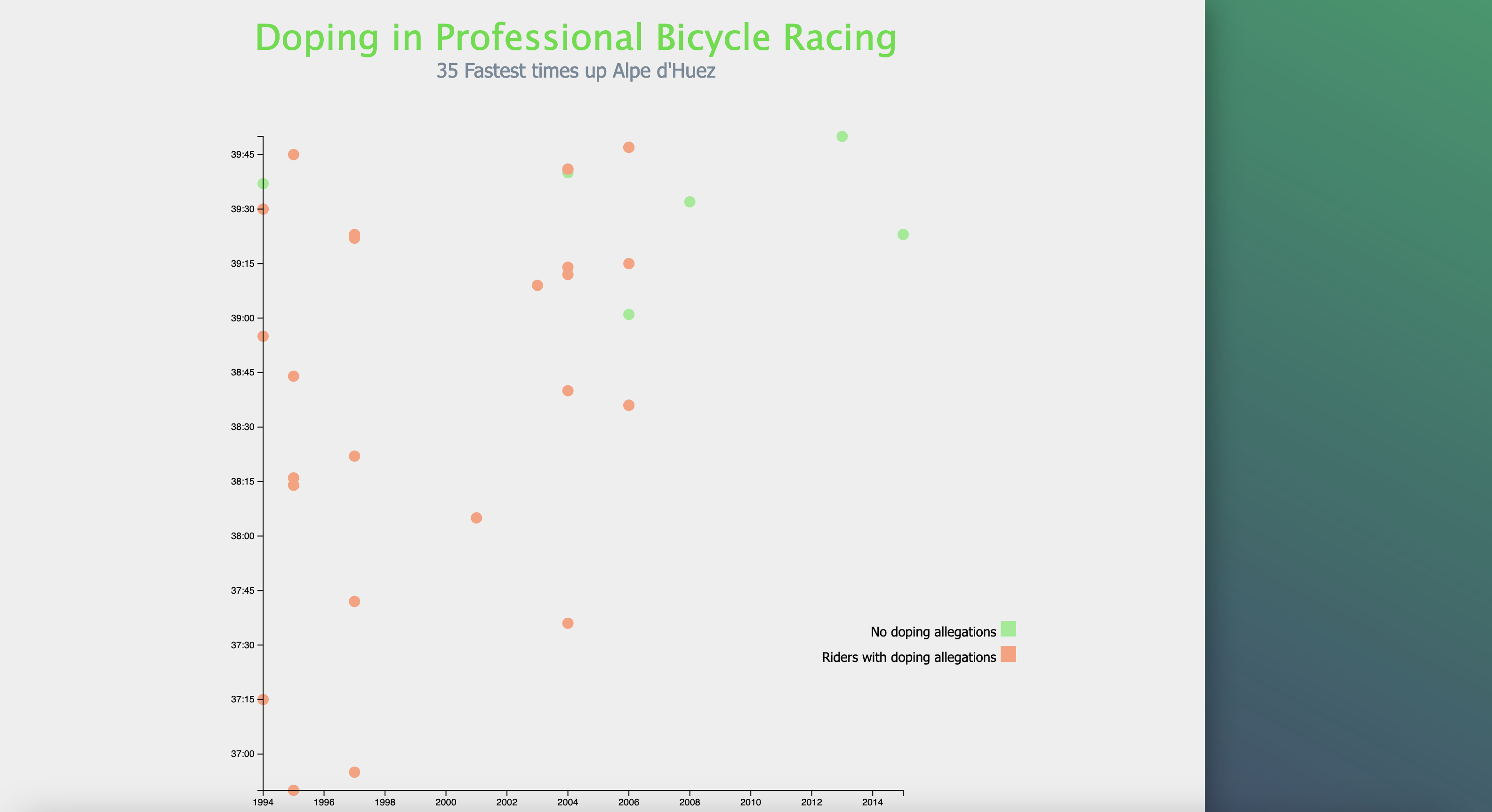Click the green legend swatch for No doping allegations
Viewport: 1492px width, 812px height.
coord(1008,629)
